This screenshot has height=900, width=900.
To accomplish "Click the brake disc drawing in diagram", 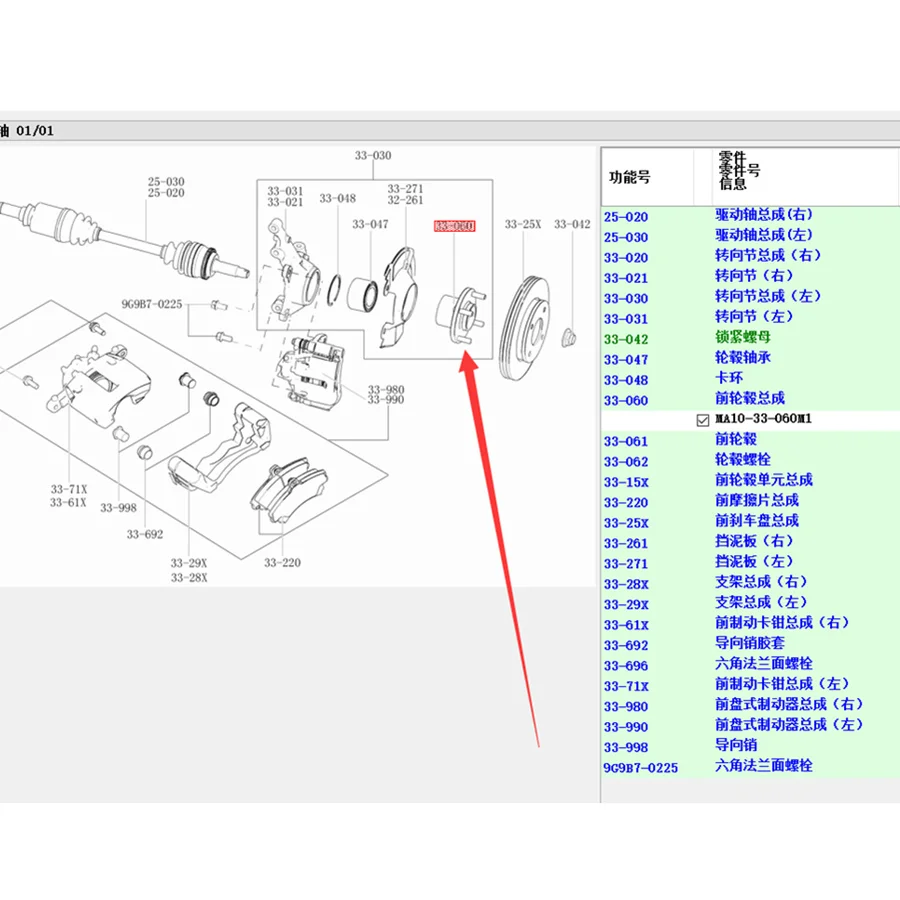I will [523, 327].
